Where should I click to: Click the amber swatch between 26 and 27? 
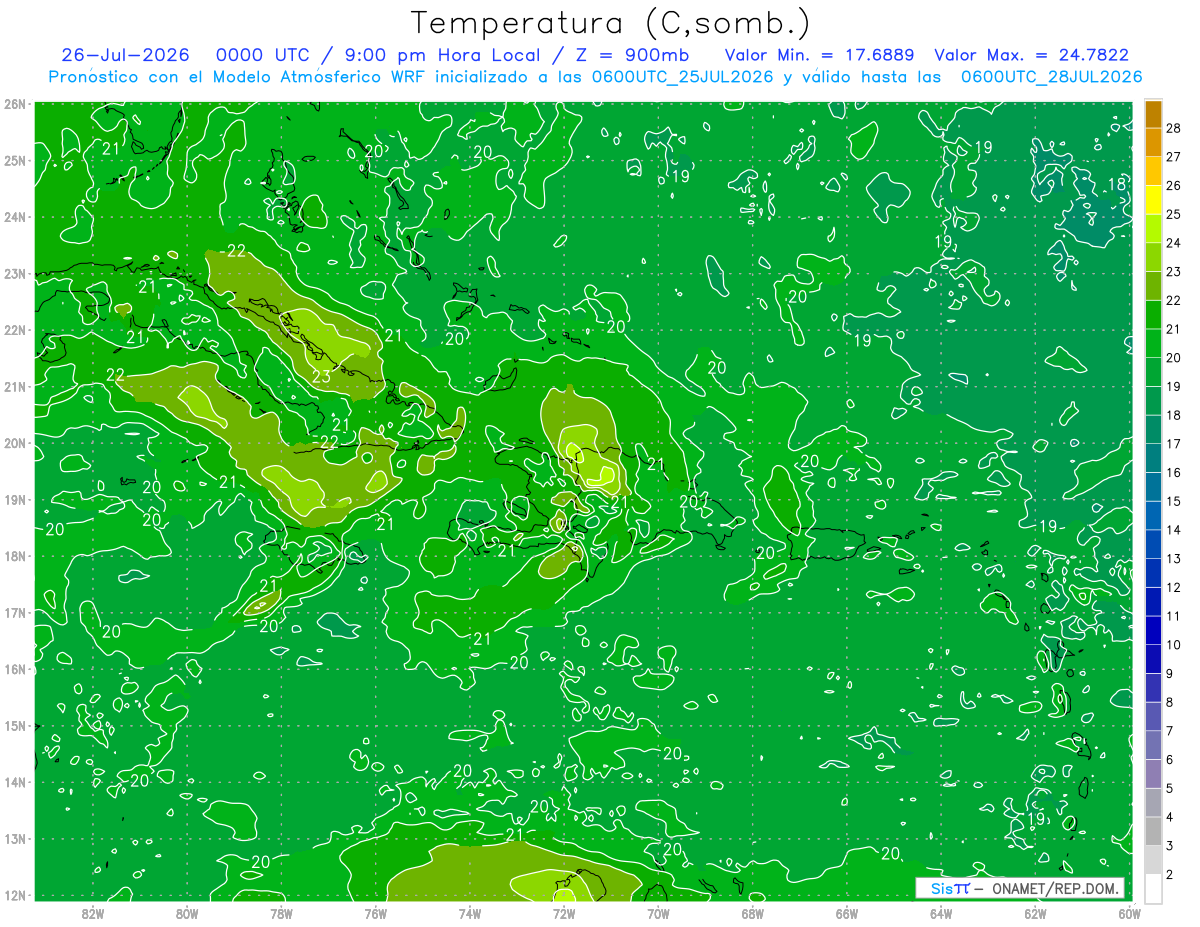pos(1153,172)
